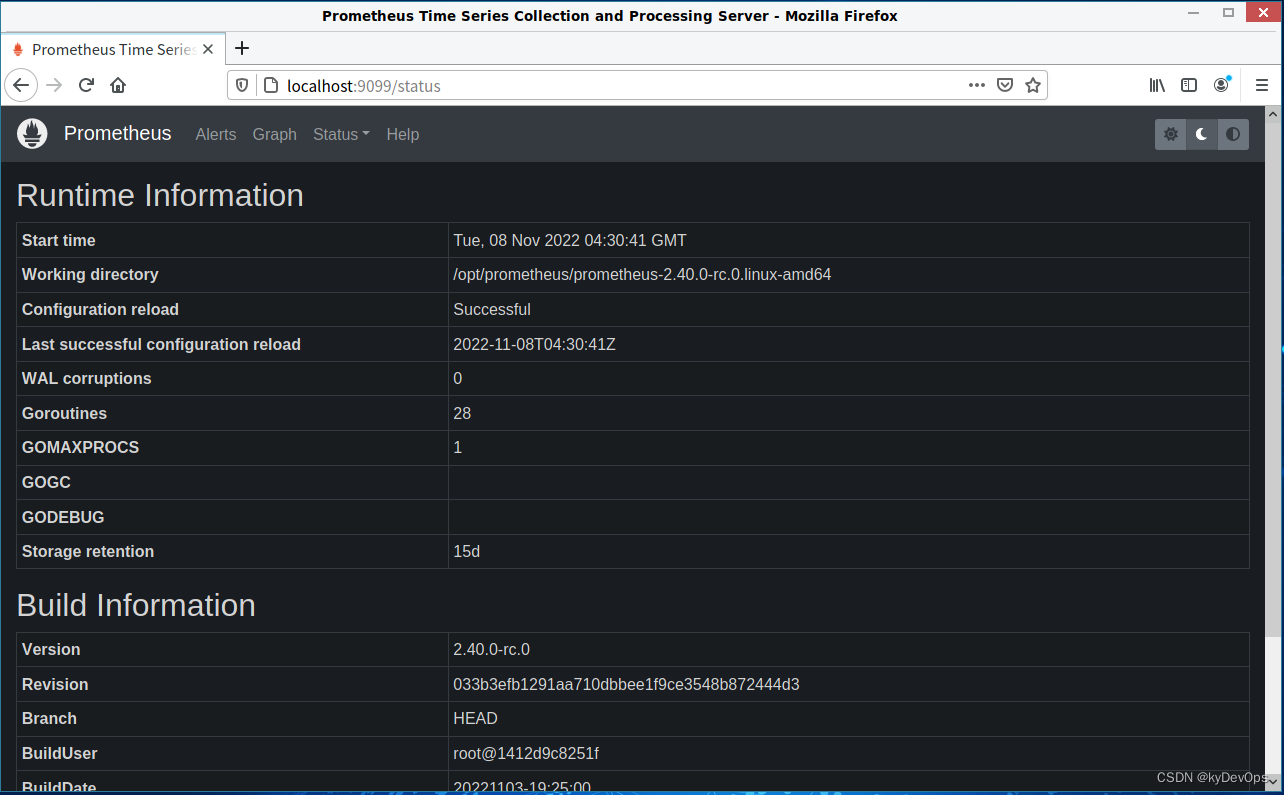Click the GOGC row label

(x=46, y=482)
